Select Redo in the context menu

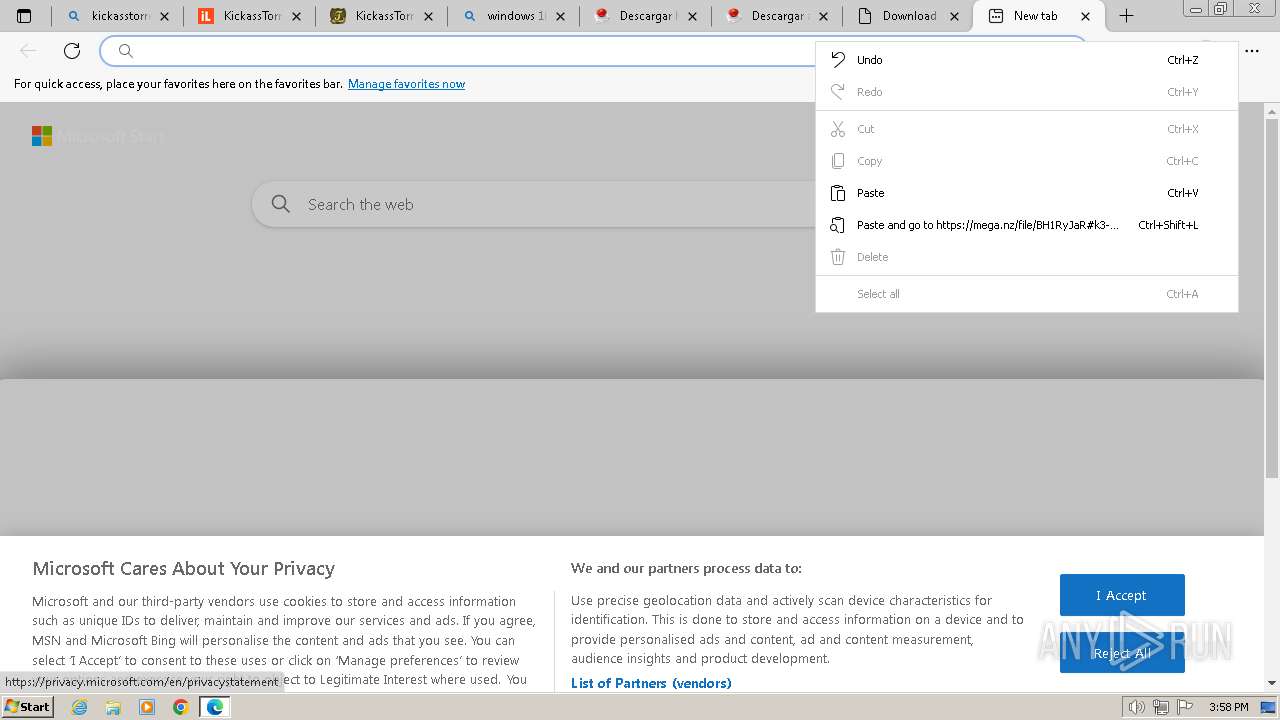point(1027,92)
